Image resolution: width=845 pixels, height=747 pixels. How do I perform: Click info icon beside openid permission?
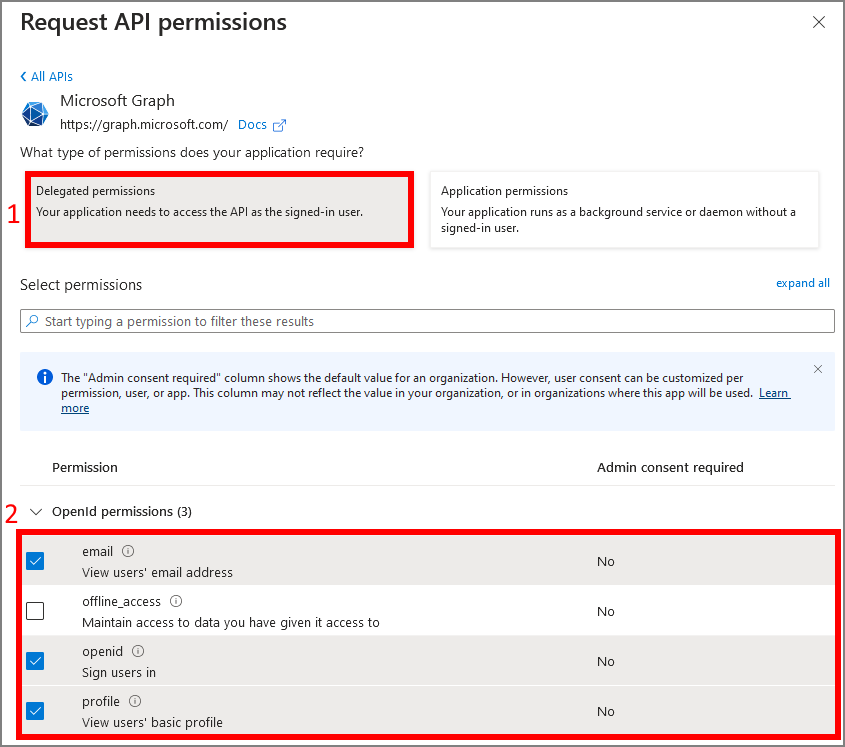(138, 651)
